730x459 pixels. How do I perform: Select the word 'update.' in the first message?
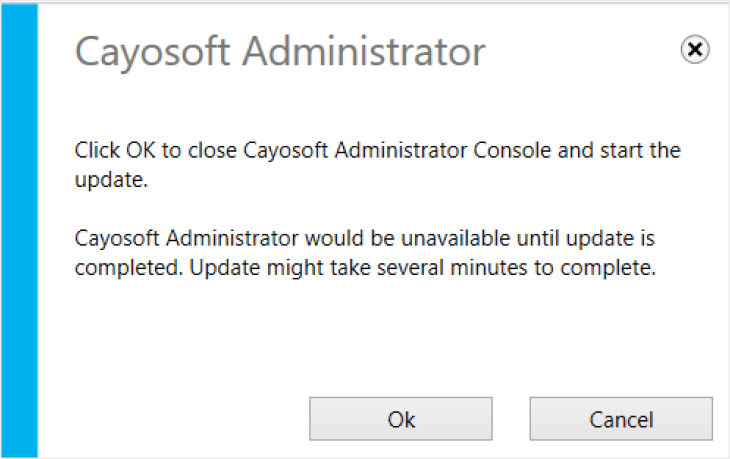(111, 180)
